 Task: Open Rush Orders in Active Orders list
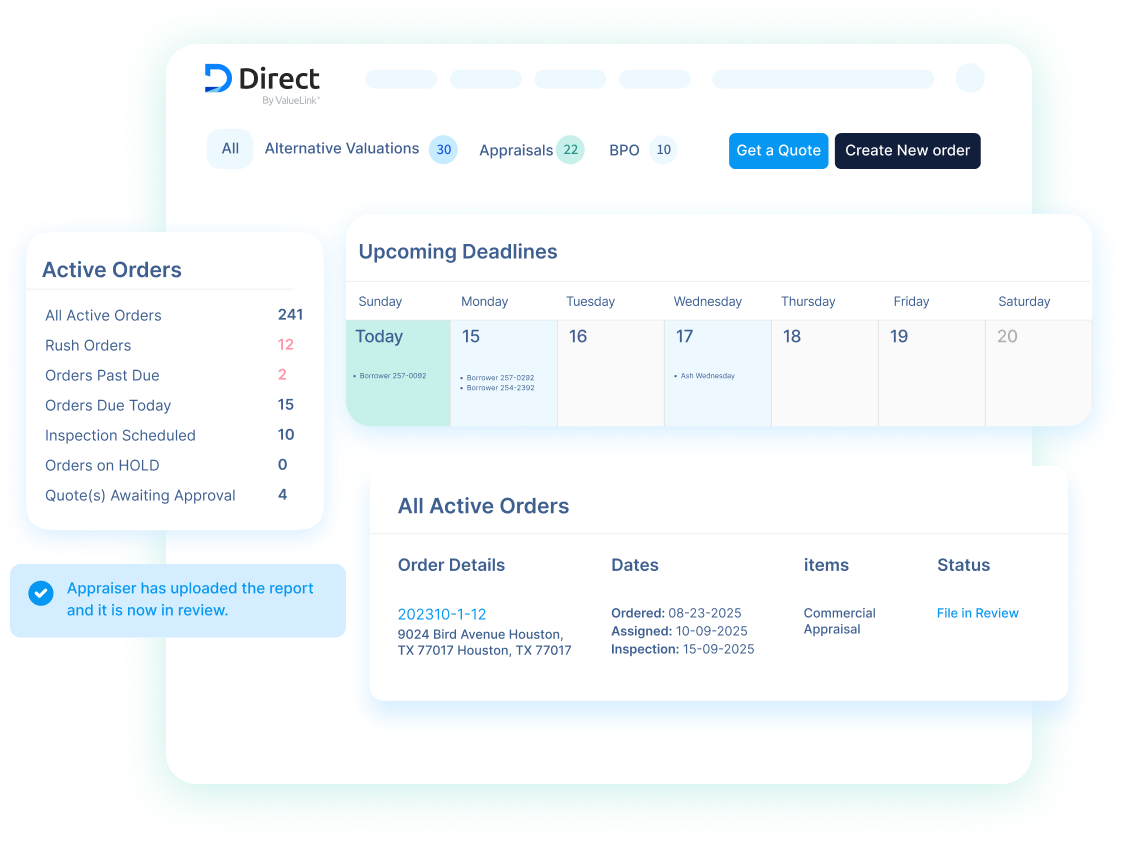pos(88,345)
